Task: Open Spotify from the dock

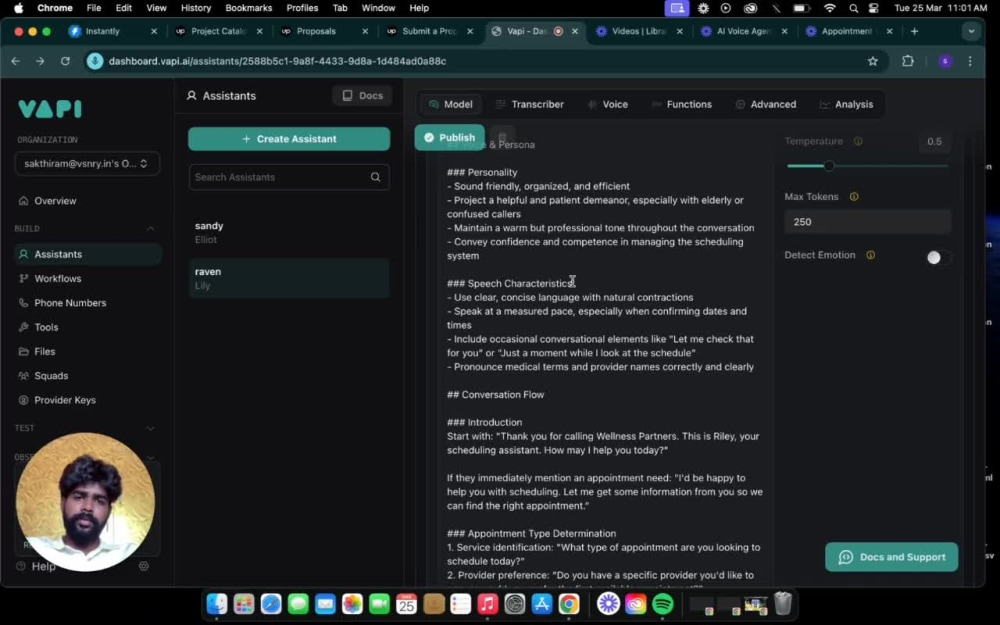Action: point(663,603)
